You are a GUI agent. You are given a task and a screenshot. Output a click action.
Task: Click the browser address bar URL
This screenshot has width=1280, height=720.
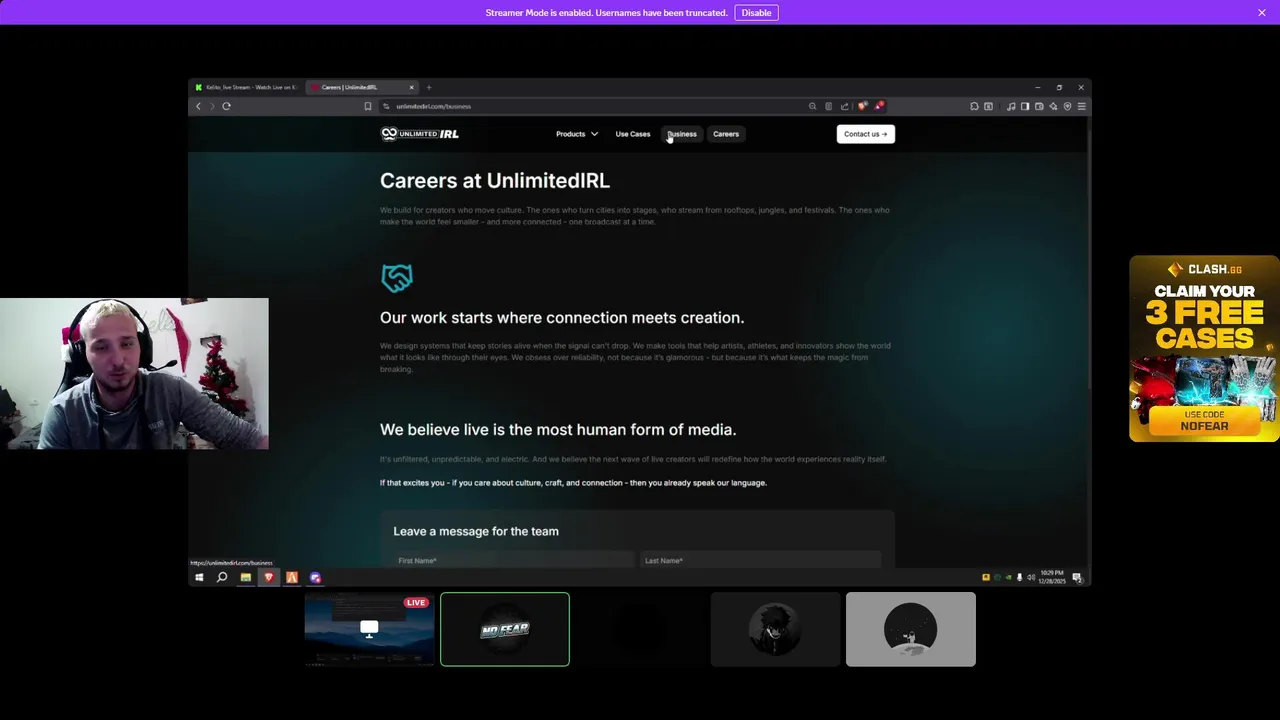click(x=433, y=106)
